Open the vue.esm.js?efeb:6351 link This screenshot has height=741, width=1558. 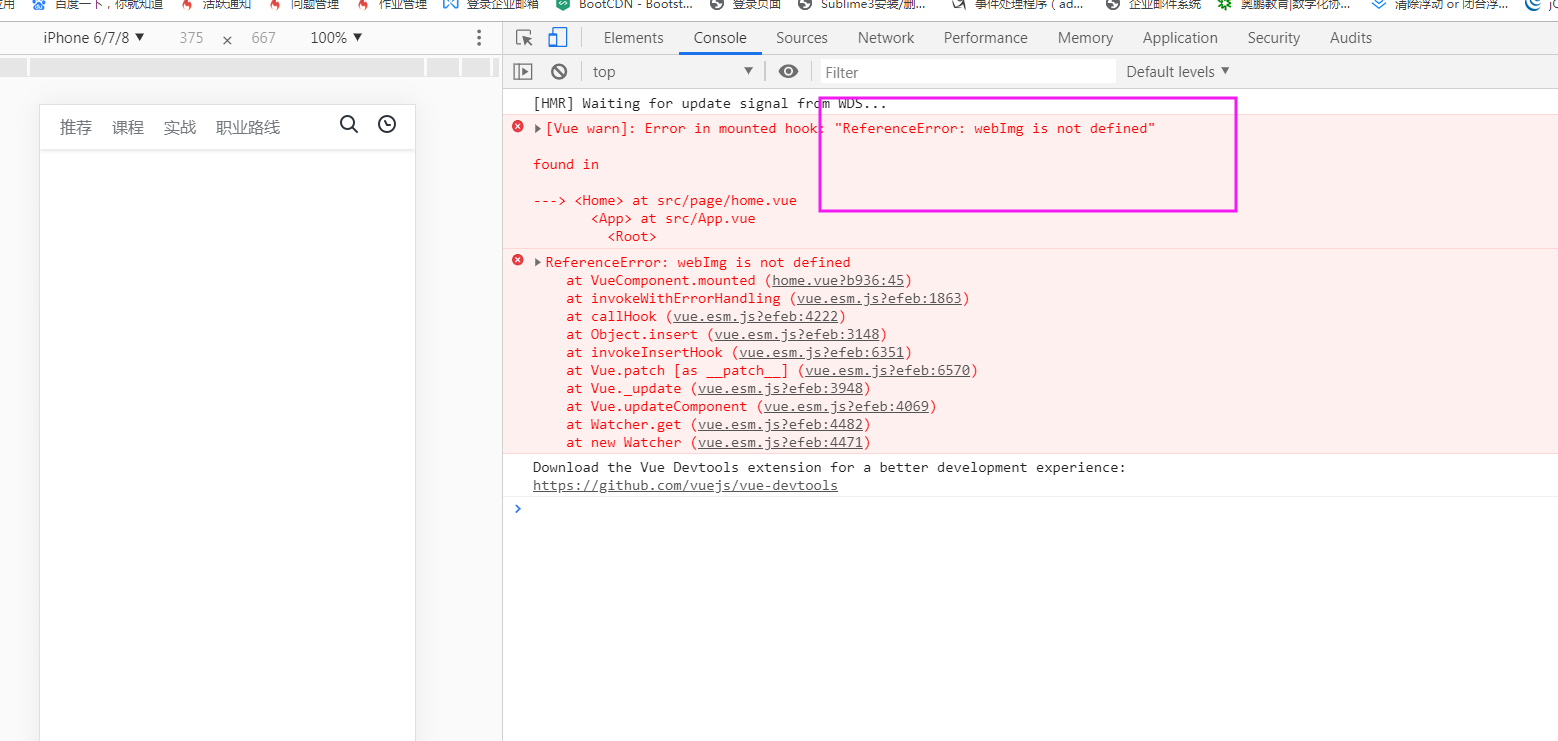822,352
